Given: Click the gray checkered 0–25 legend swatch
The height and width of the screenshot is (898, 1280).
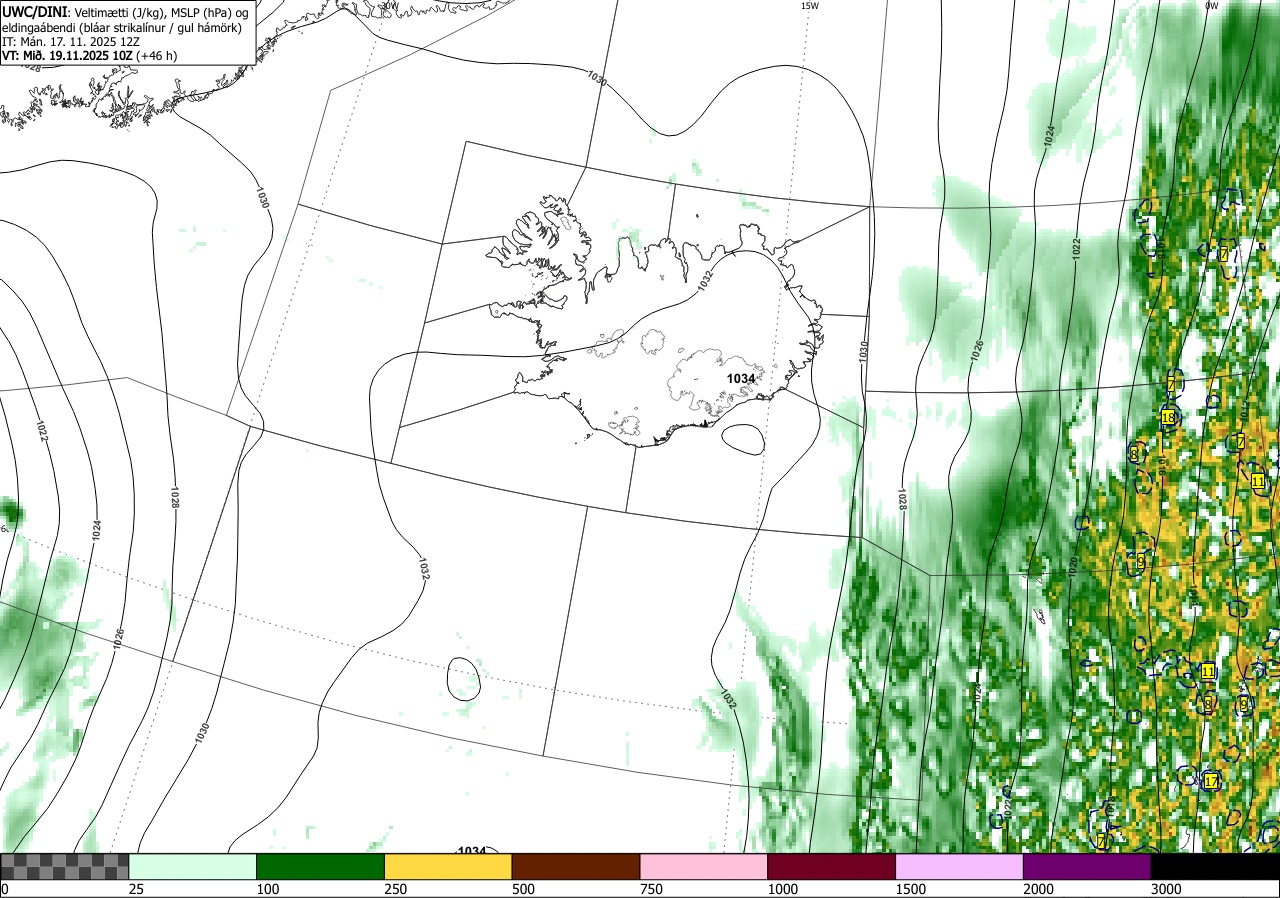Looking at the screenshot, I should (x=65, y=866).
